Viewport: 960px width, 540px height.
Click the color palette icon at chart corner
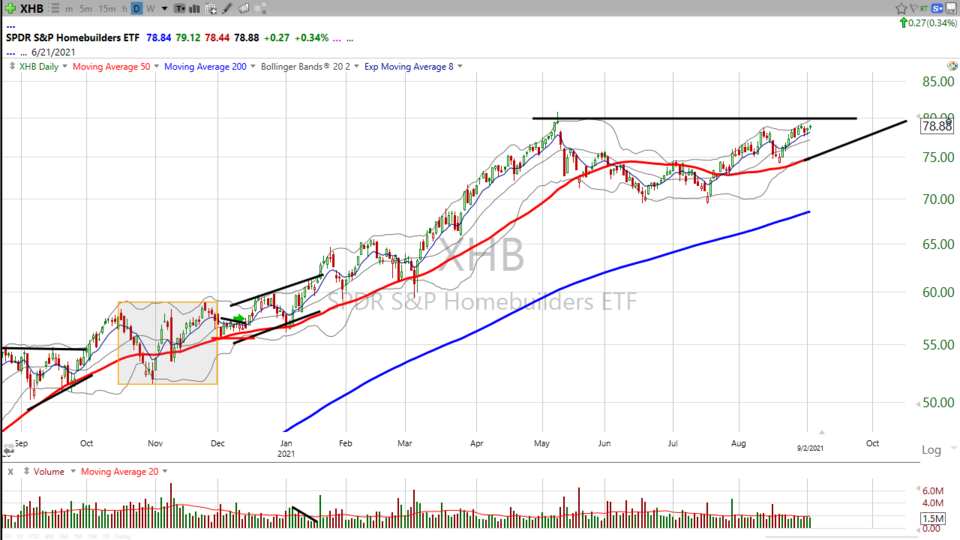(951, 66)
